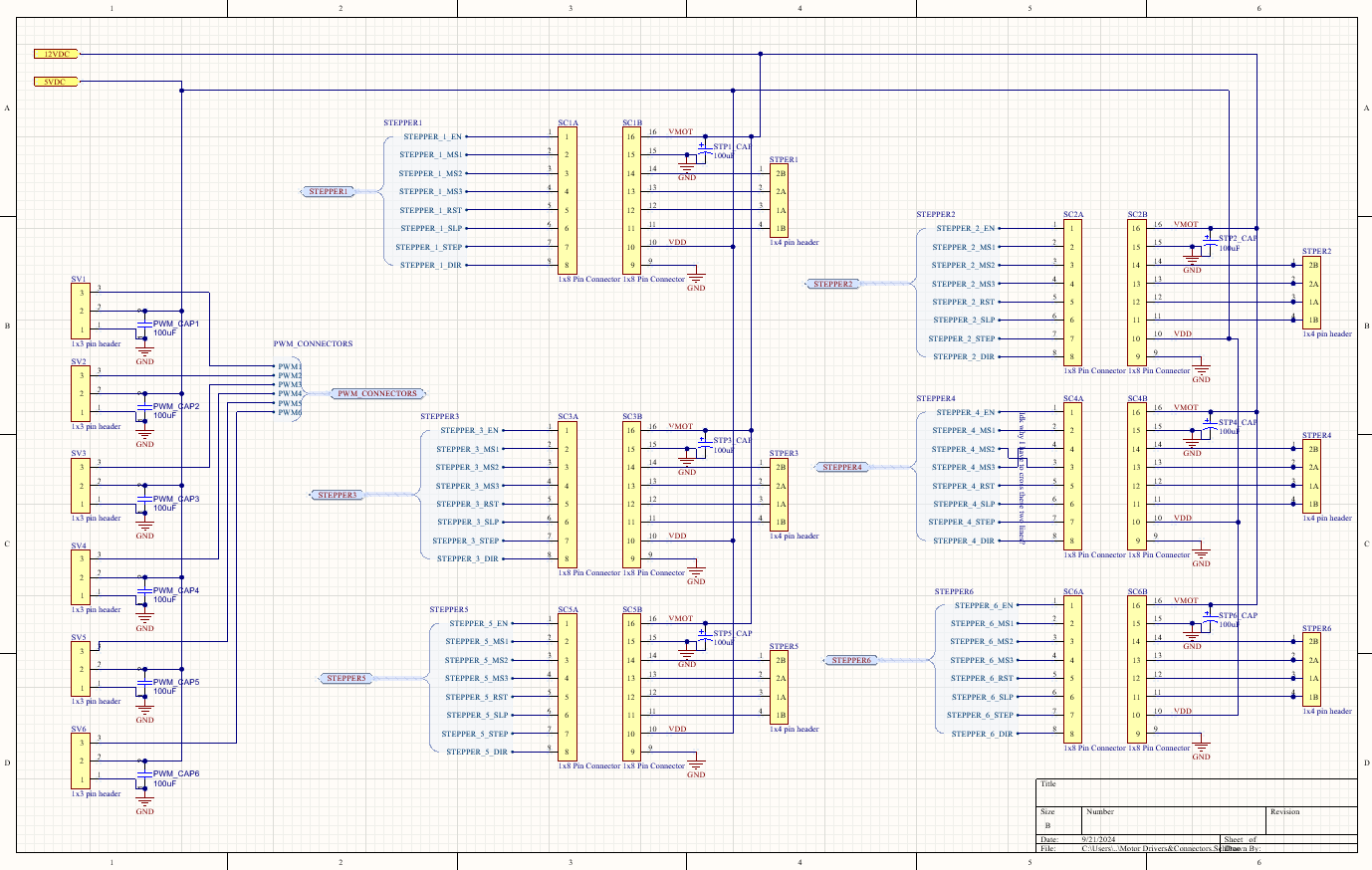The image size is (1372, 870).
Task: Click the SC5B connector body
Action: [631, 688]
